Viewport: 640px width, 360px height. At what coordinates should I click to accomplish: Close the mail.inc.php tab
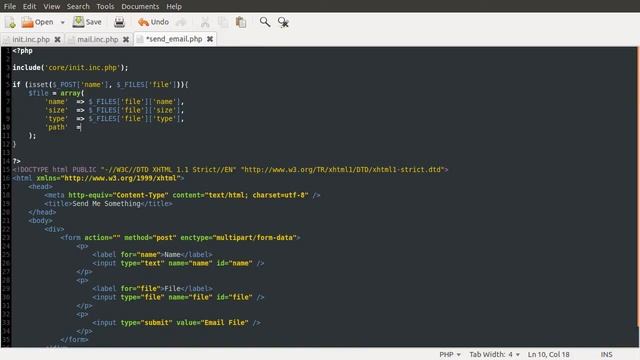tap(126, 39)
